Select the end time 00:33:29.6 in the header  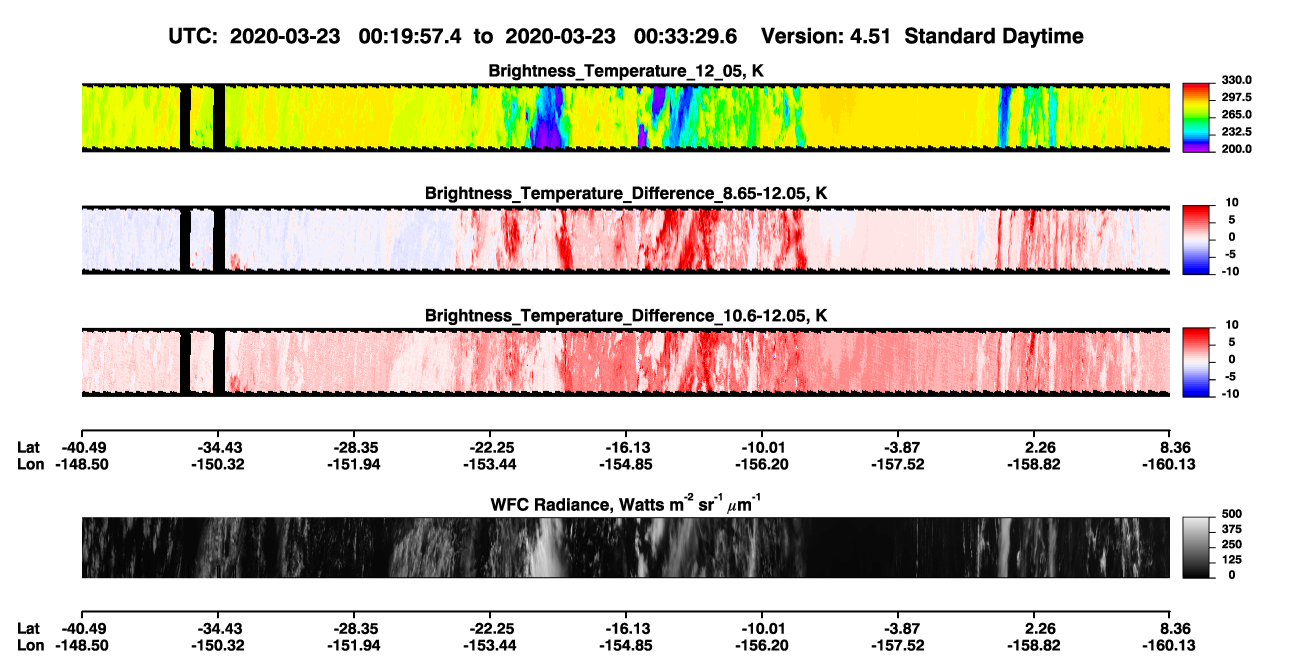(x=686, y=36)
